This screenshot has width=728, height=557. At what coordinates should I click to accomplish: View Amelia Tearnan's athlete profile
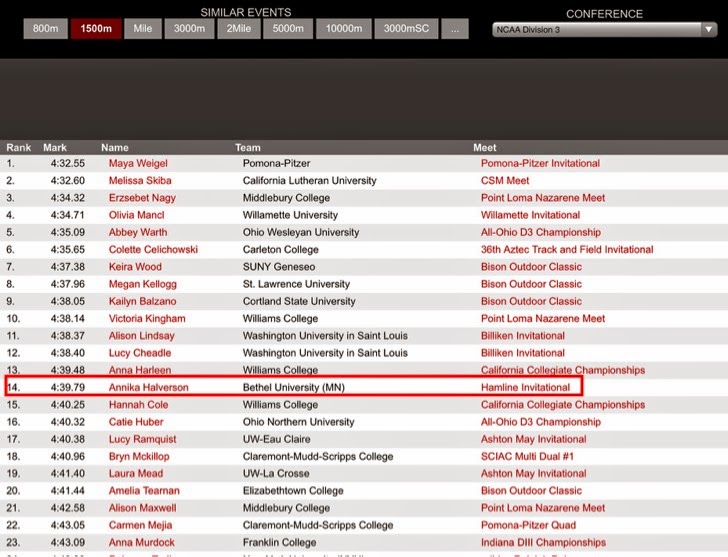point(144,491)
